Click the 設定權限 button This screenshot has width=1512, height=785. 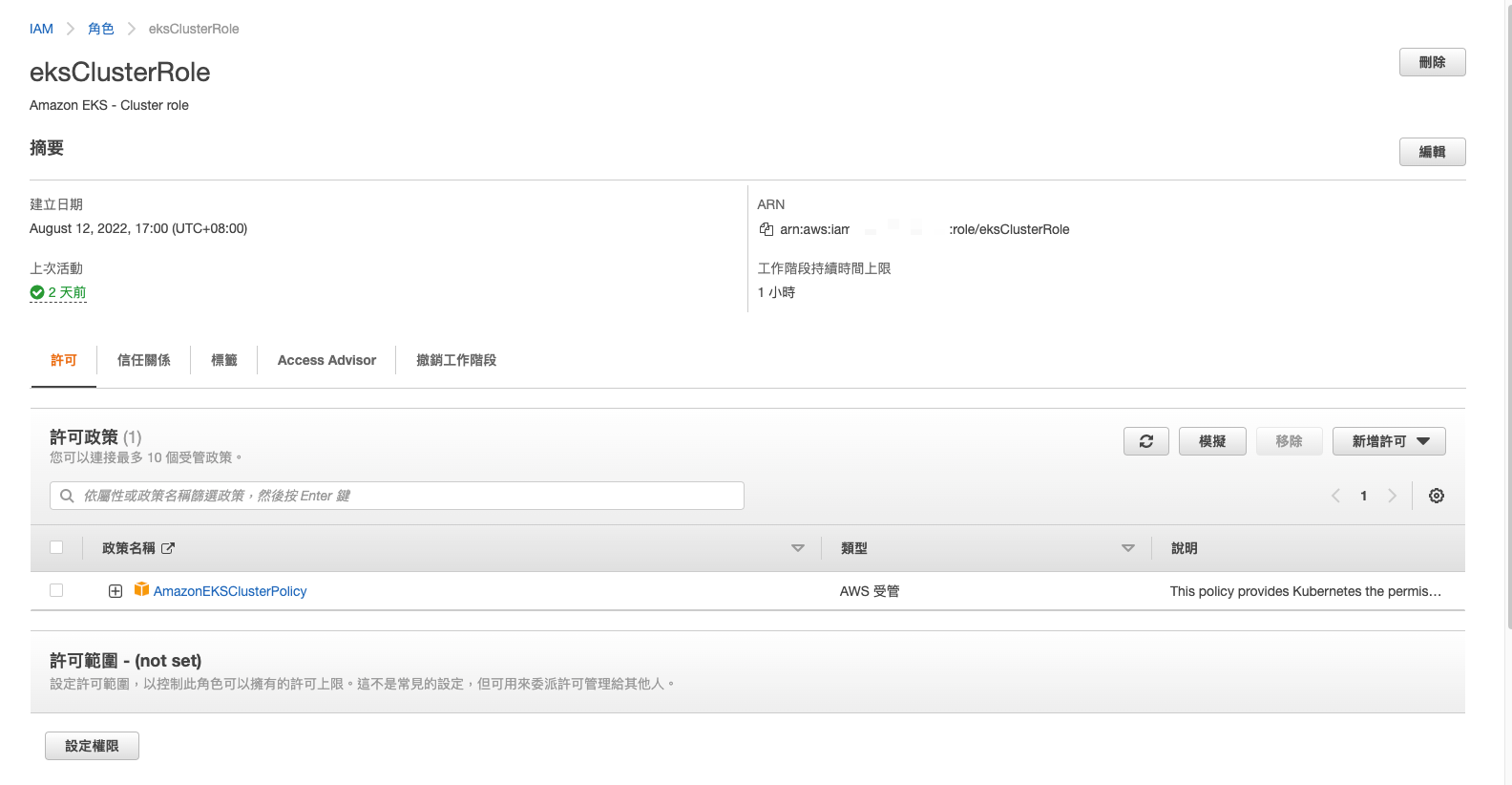tap(92, 746)
